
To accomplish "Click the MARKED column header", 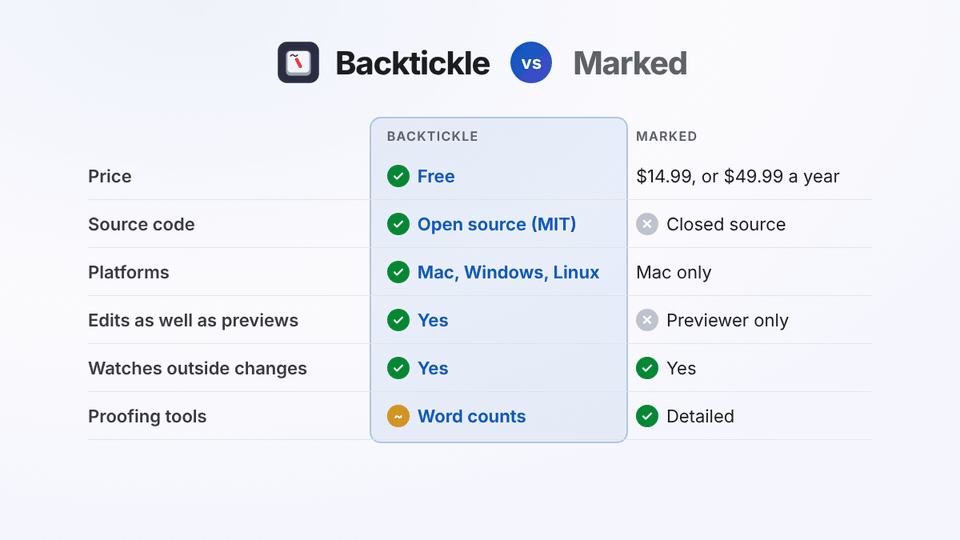I will pos(666,137).
